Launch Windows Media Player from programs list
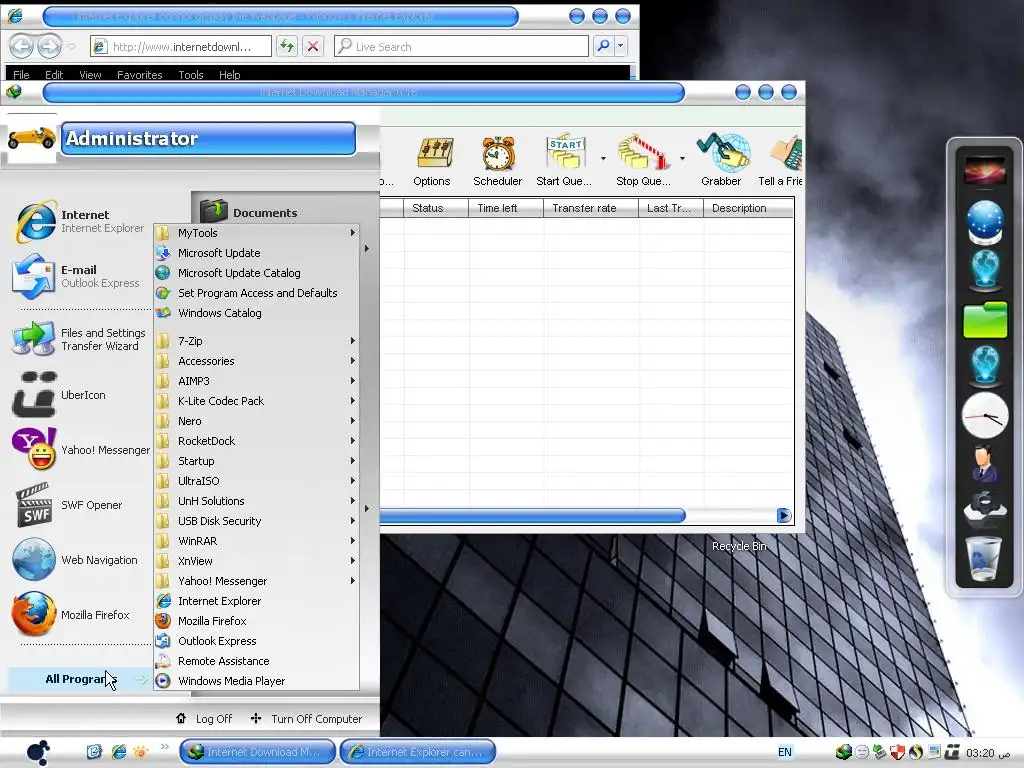Viewport: 1024px width, 768px height. [x=257, y=681]
